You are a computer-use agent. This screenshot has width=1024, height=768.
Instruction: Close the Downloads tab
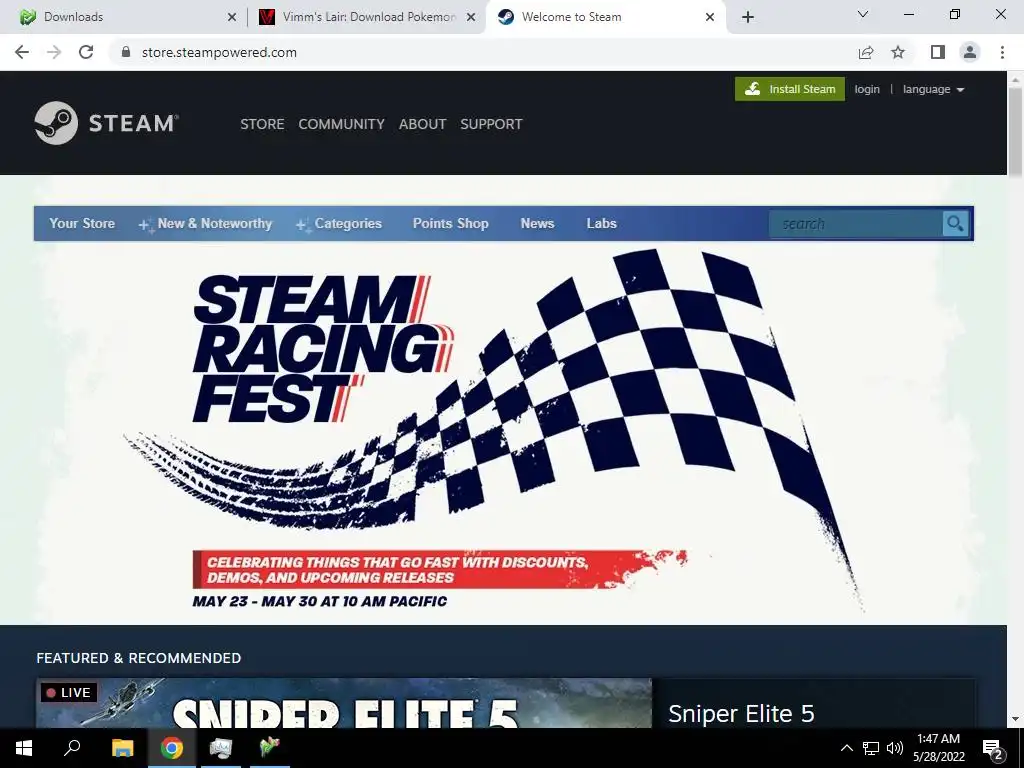[232, 17]
